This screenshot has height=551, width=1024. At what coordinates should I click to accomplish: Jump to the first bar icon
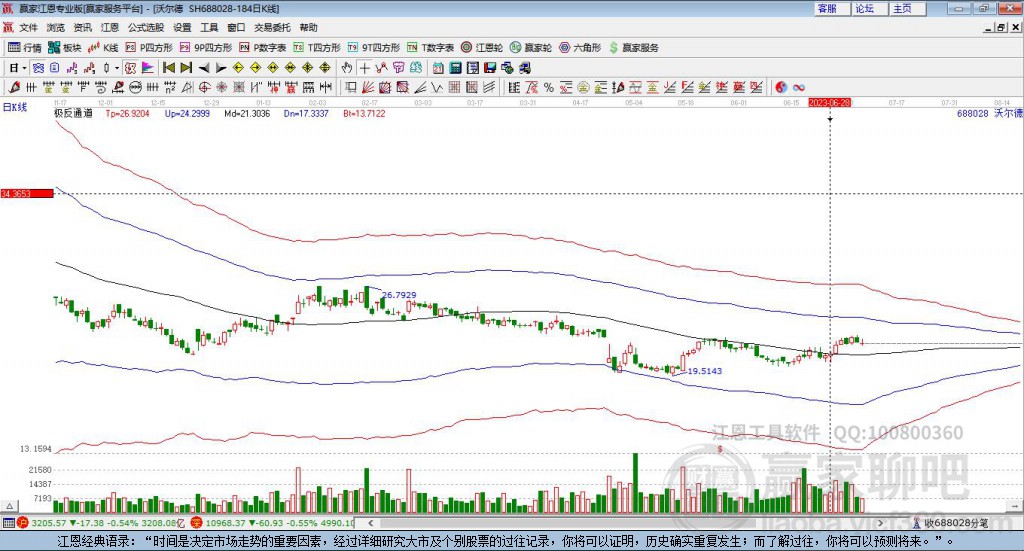pos(169,68)
